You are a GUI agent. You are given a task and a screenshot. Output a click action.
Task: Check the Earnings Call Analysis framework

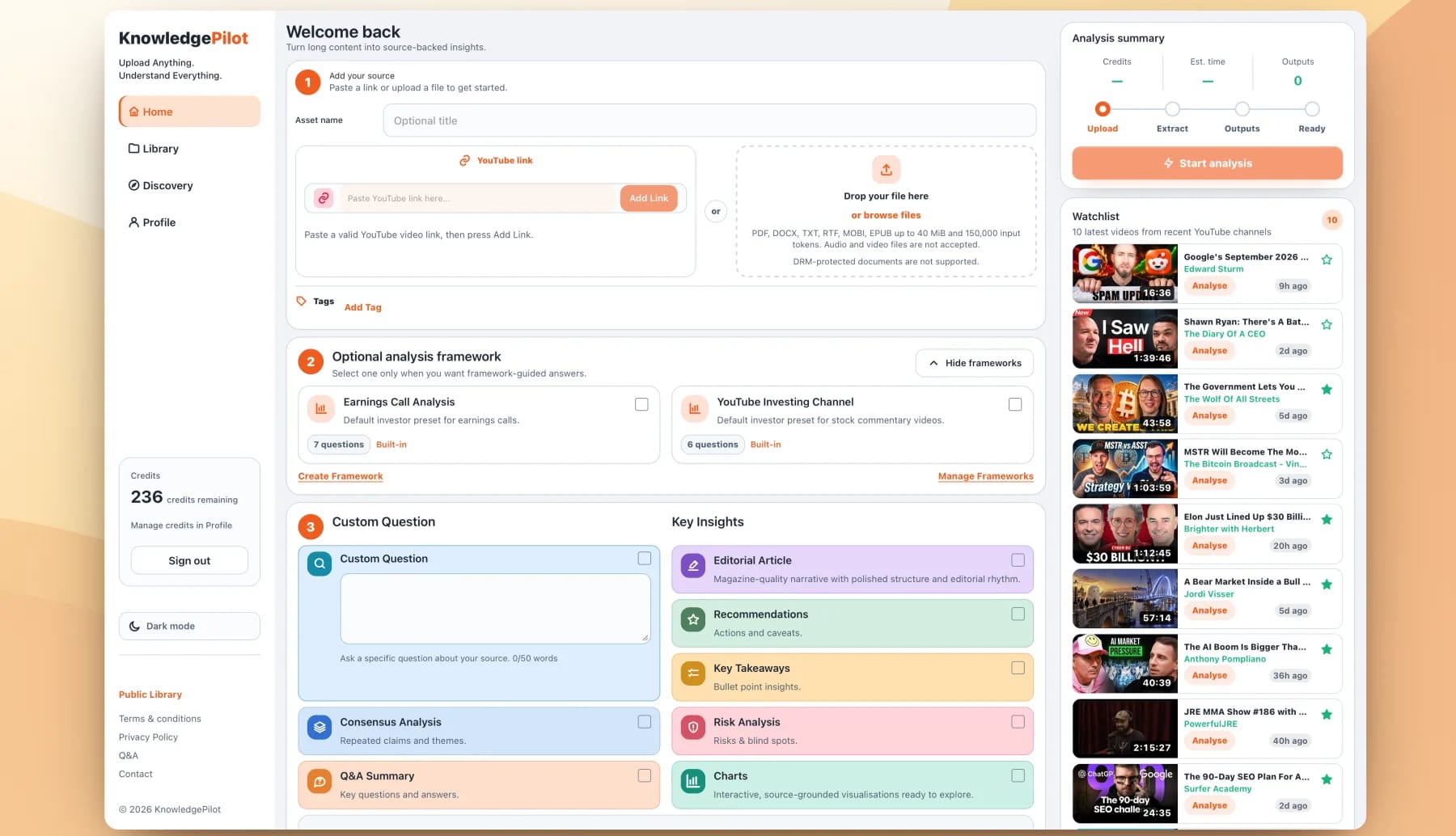641,404
